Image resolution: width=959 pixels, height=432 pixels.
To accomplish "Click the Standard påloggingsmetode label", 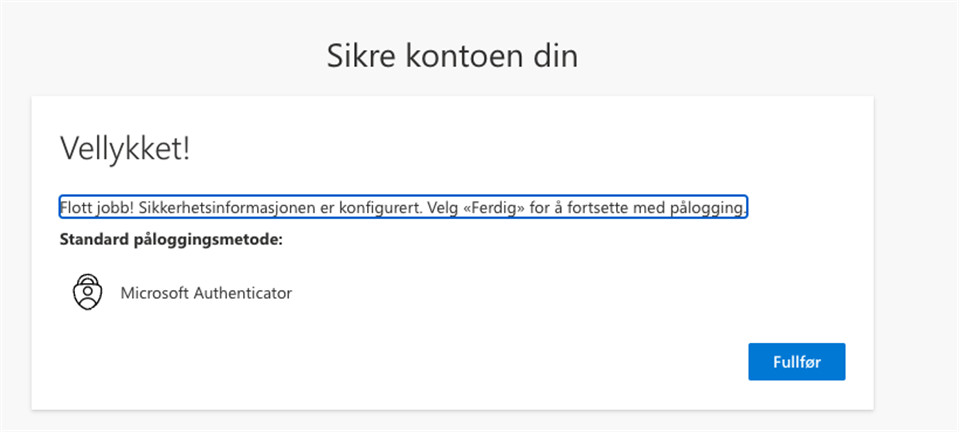I will pos(171,240).
